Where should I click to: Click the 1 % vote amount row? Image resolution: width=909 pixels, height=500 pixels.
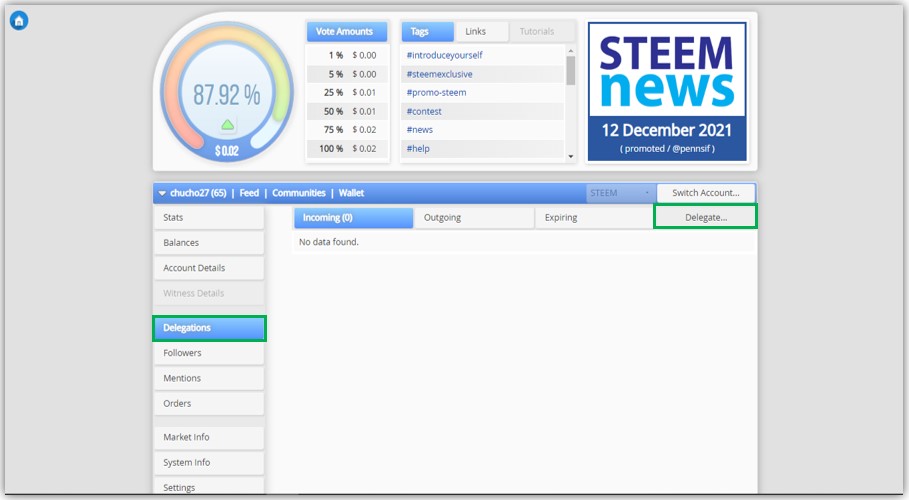click(347, 55)
